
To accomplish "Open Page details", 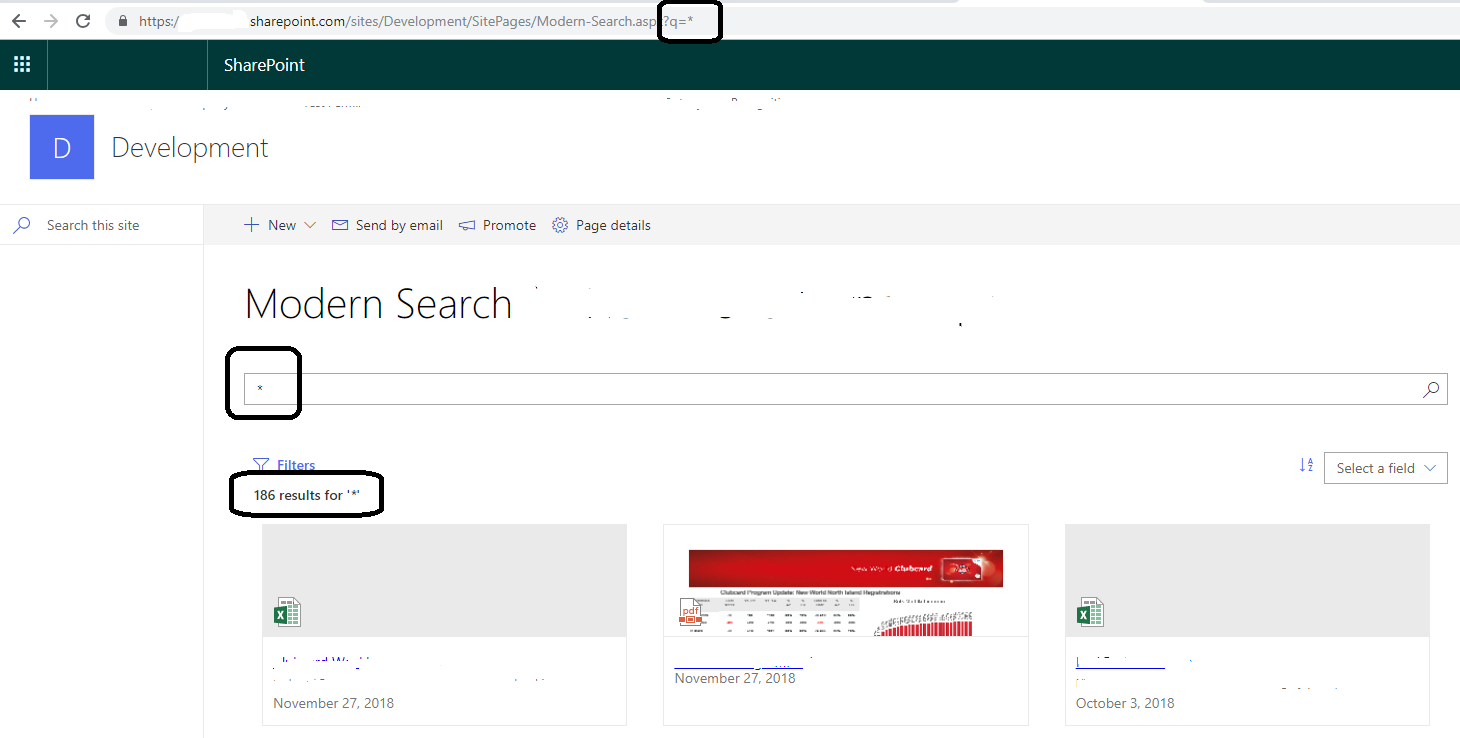I will tap(601, 225).
